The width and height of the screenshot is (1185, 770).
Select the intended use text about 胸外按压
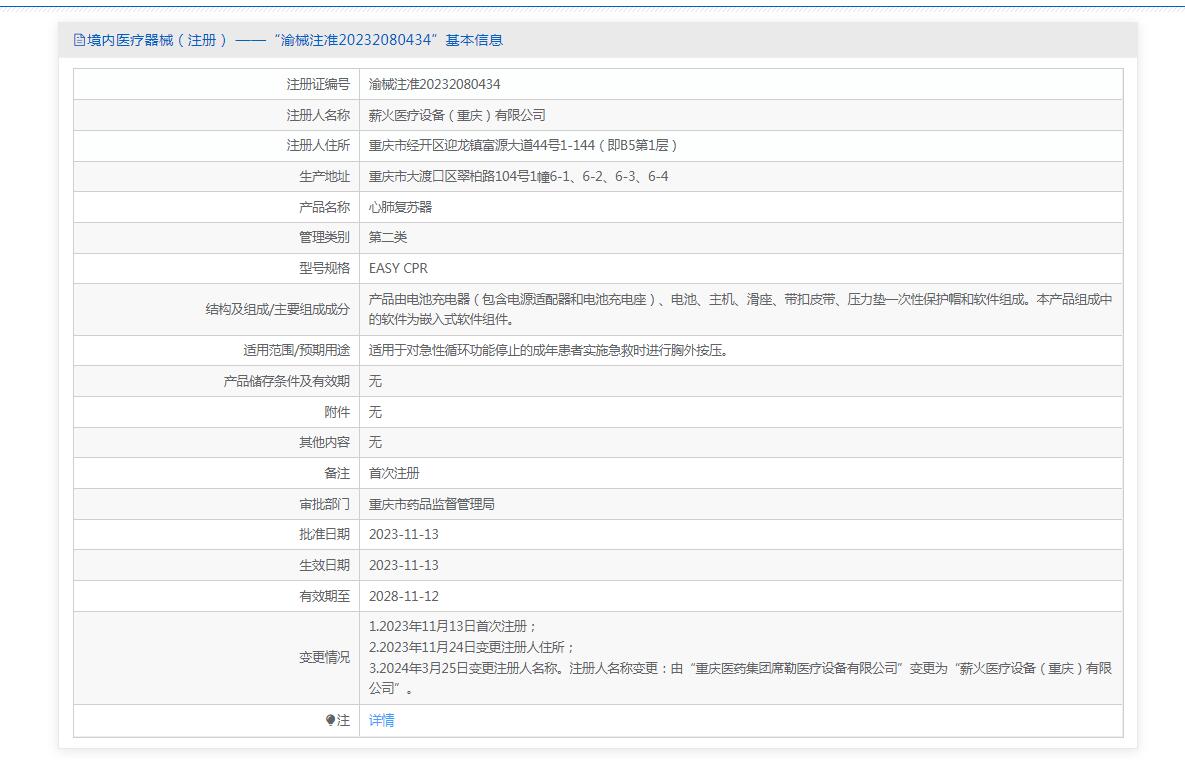click(547, 350)
